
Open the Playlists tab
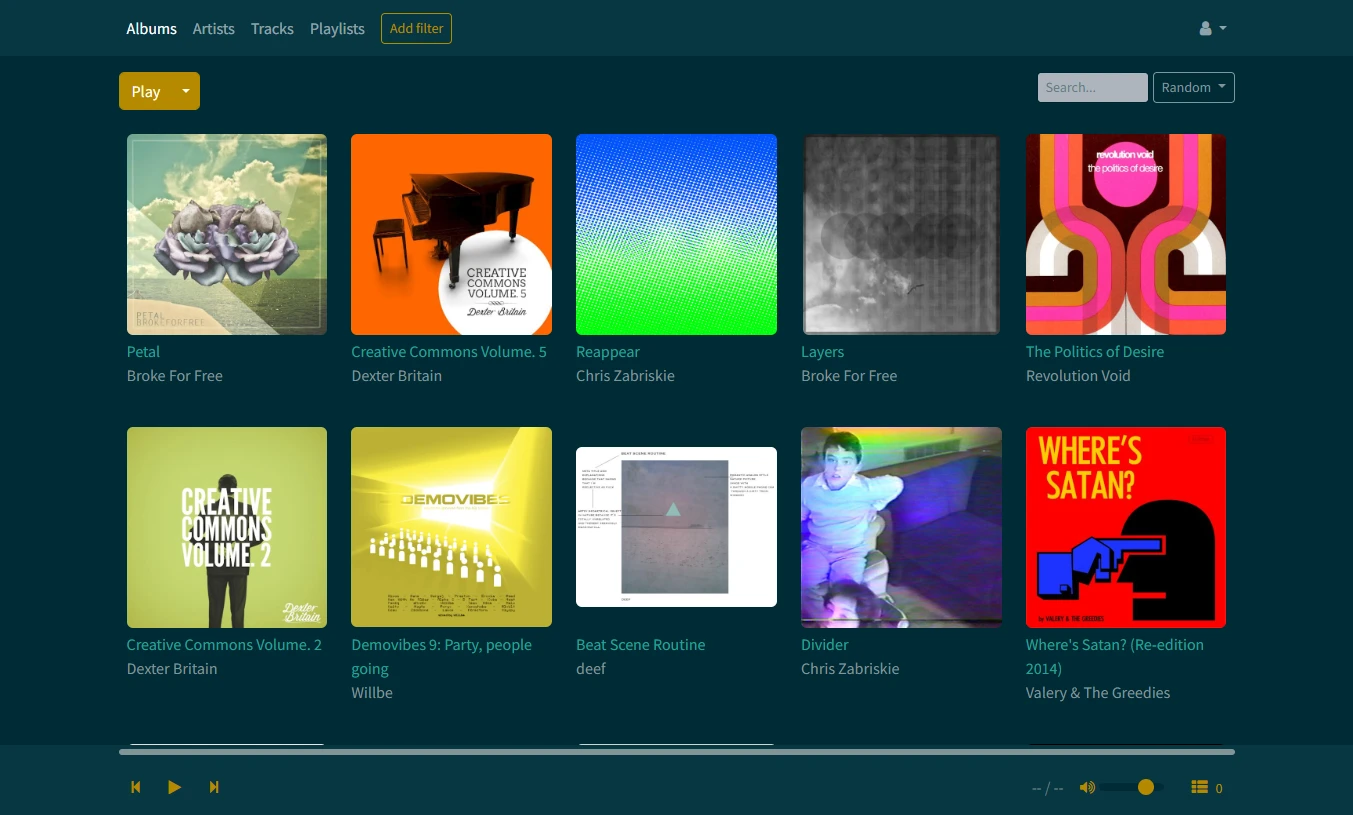pos(337,28)
